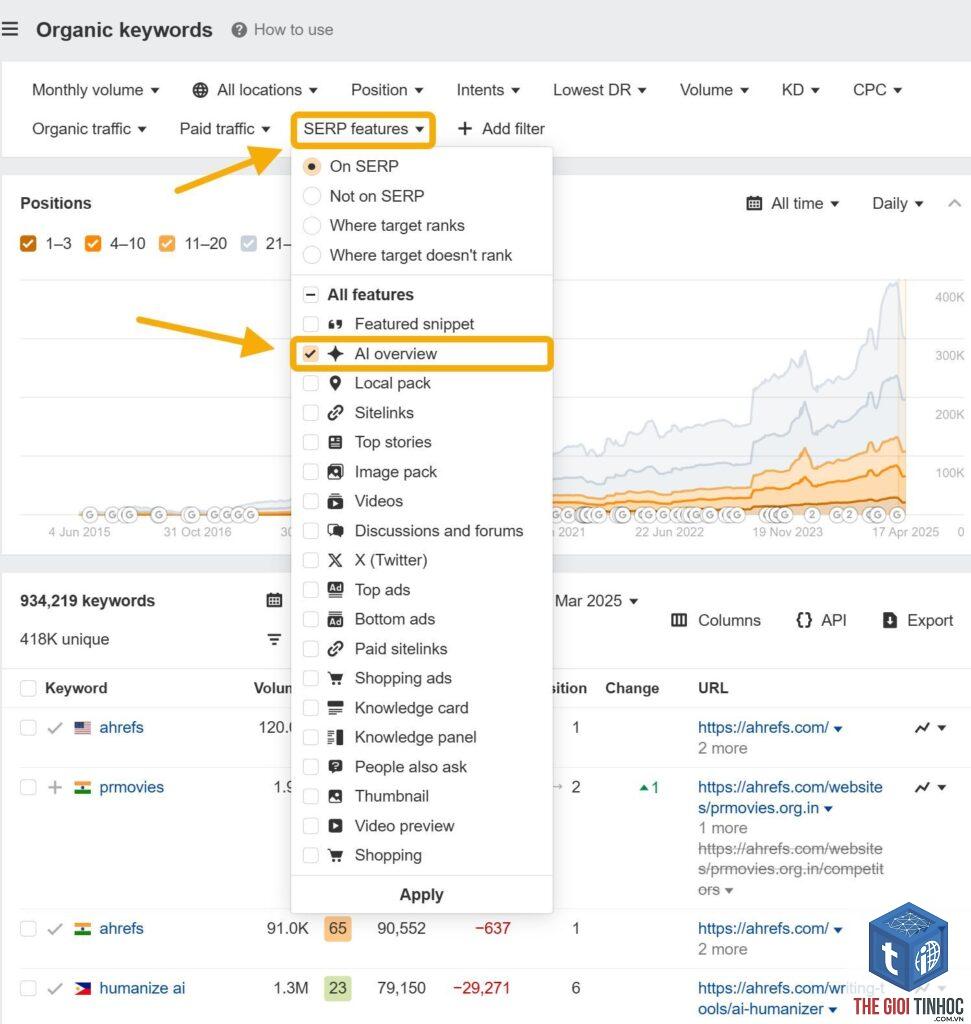Select Thumbnail in the features list
The width and height of the screenshot is (971, 1024).
click(x=392, y=796)
